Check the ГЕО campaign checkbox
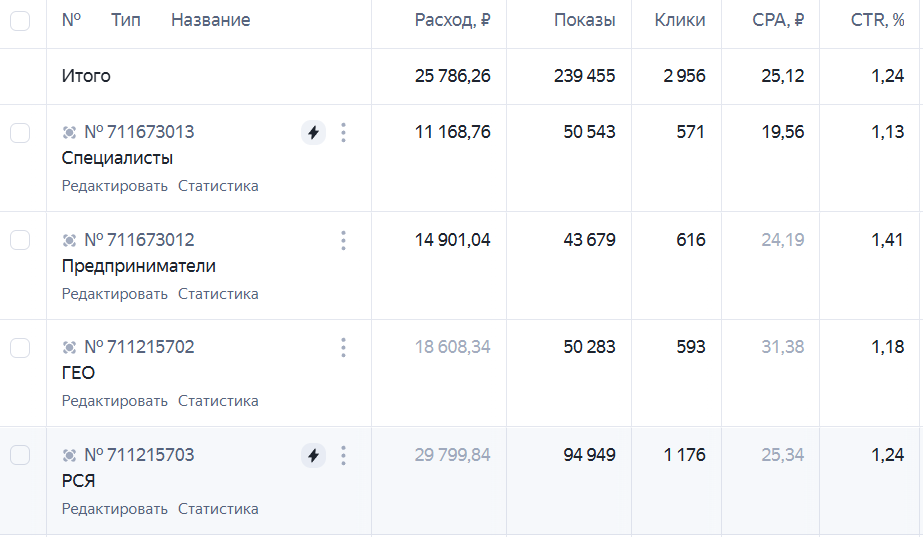The height and width of the screenshot is (537, 923). pos(20,347)
